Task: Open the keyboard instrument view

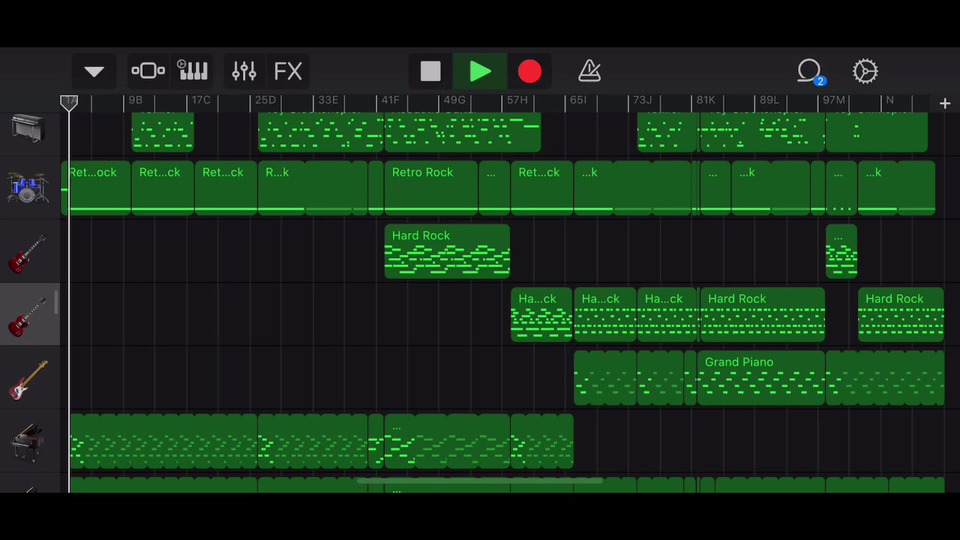Action: [x=192, y=71]
